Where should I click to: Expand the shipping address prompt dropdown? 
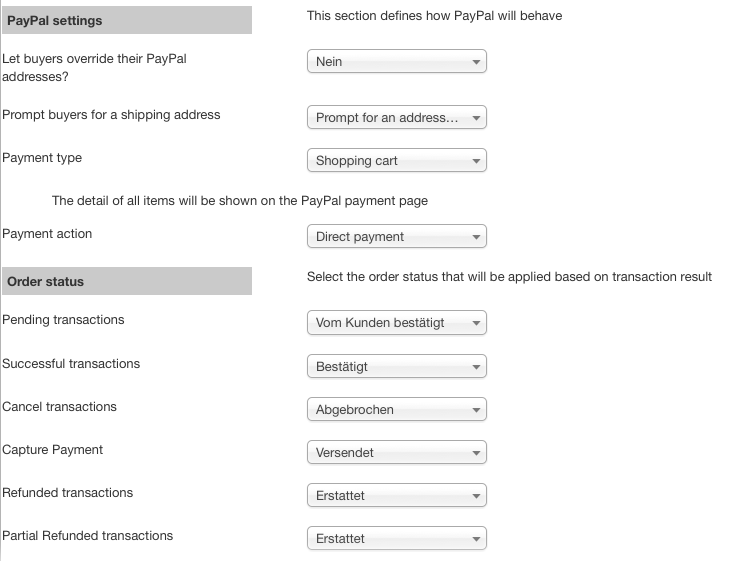pyautogui.click(x=396, y=118)
